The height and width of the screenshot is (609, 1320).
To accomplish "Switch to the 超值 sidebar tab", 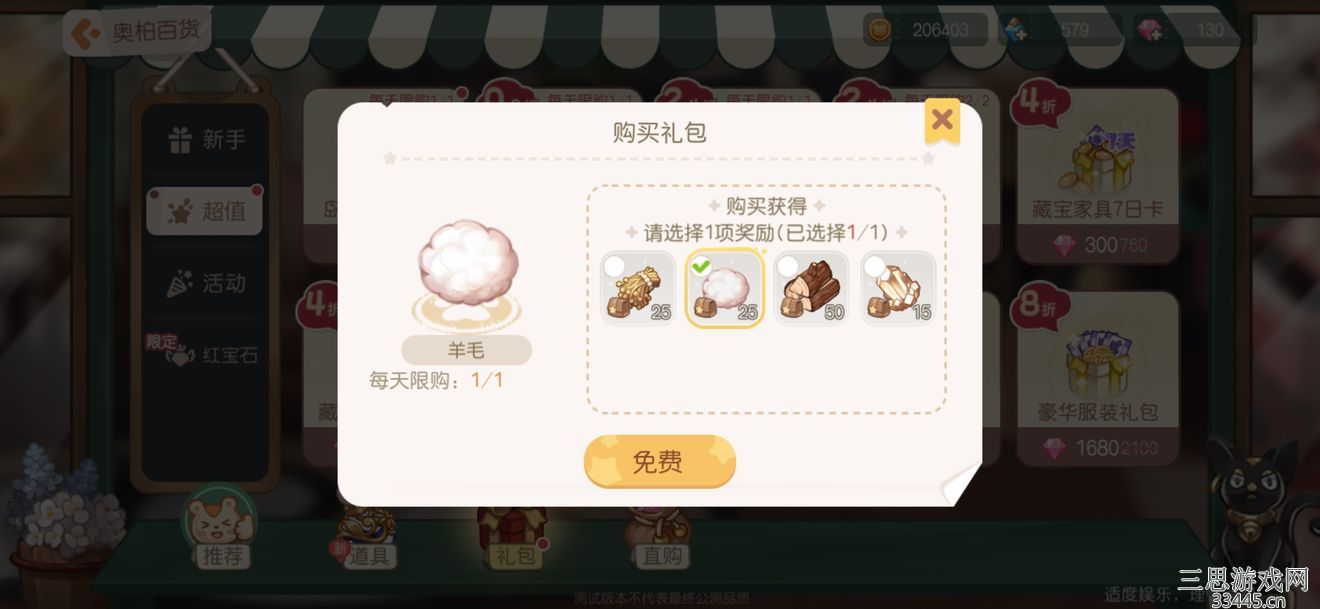I will 206,210.
